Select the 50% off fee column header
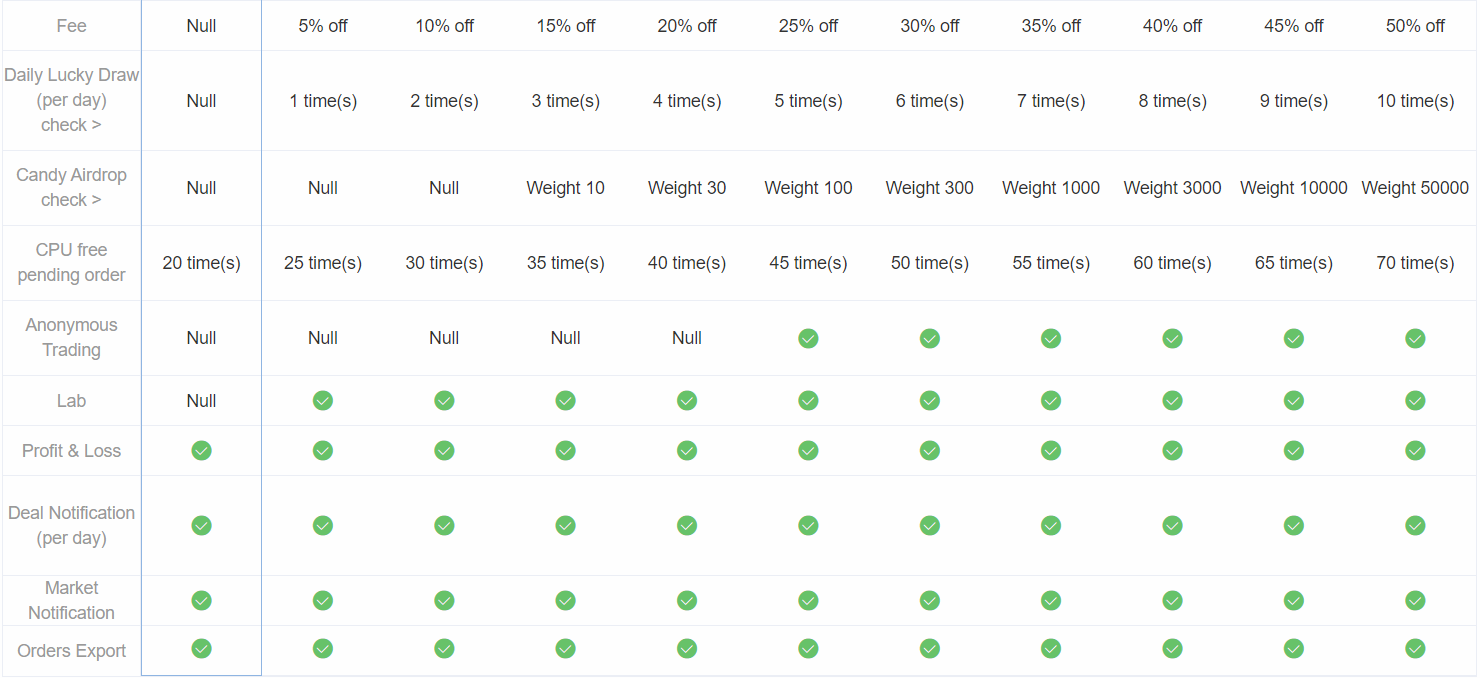 pyautogui.click(x=1415, y=26)
